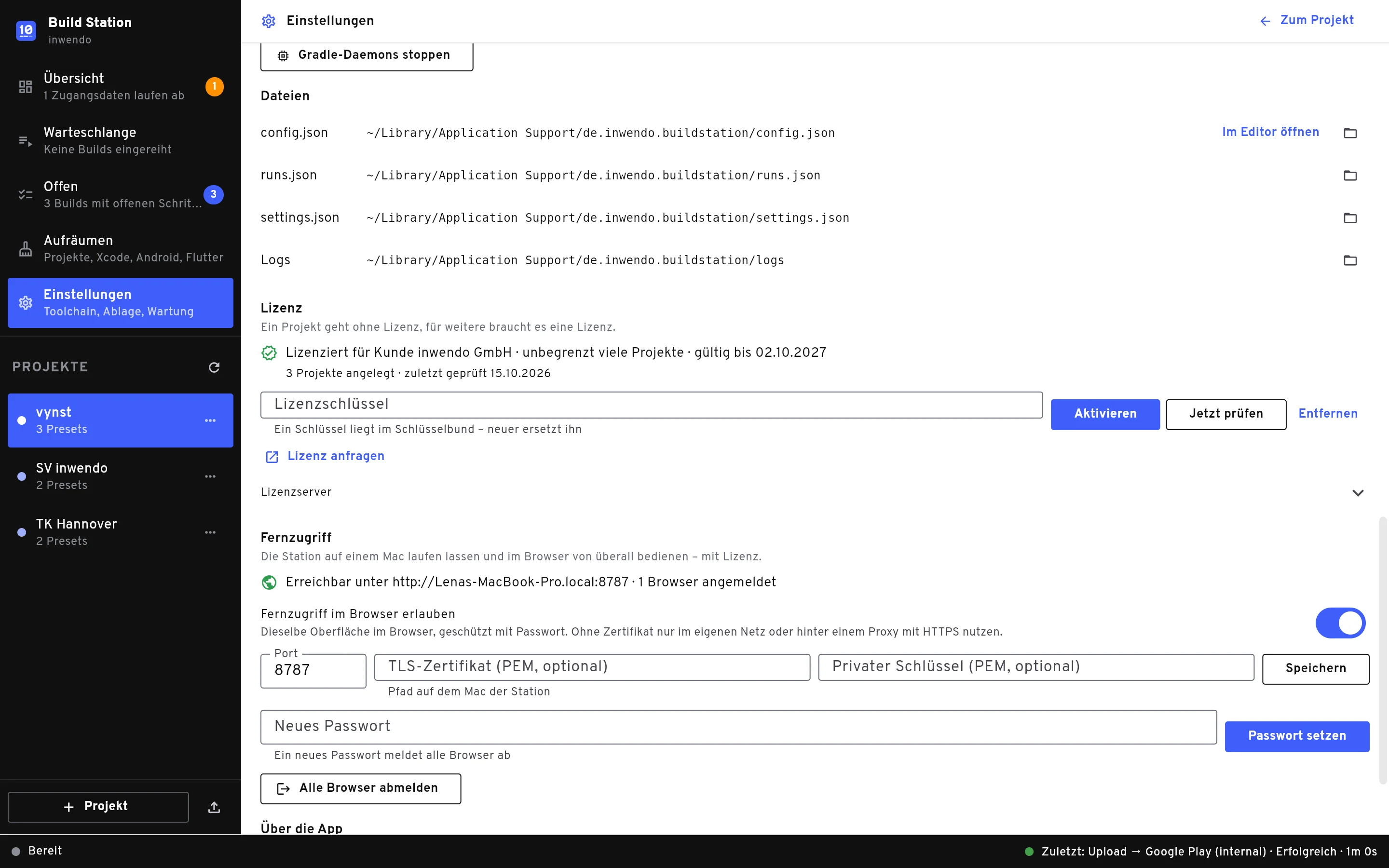1389x868 pixels.
Task: Click the upload/export icon next to Projekt button
Action: [x=214, y=807]
